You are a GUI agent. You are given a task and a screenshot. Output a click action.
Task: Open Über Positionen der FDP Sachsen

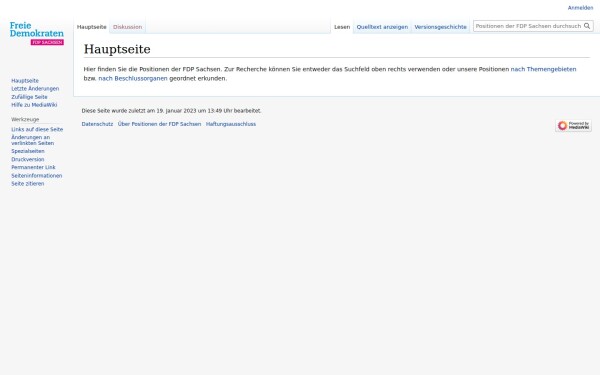[x=159, y=124]
